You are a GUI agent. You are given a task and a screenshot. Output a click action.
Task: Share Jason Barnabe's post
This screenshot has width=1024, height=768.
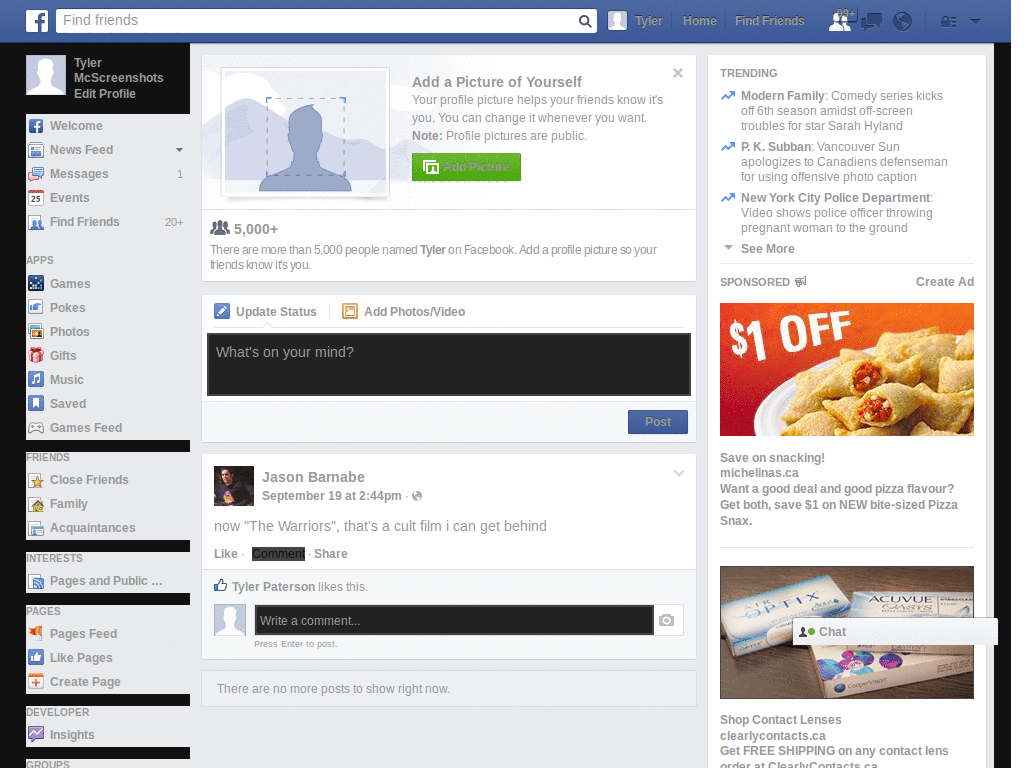click(x=330, y=554)
